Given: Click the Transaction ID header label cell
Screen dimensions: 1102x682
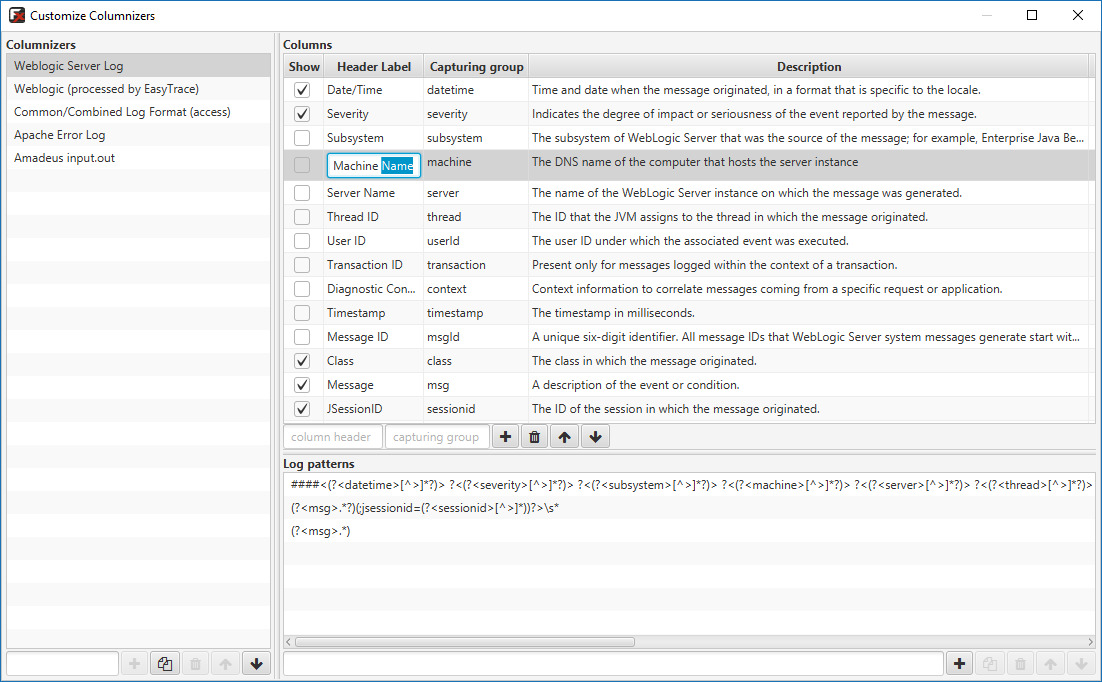Looking at the screenshot, I should pos(374,265).
